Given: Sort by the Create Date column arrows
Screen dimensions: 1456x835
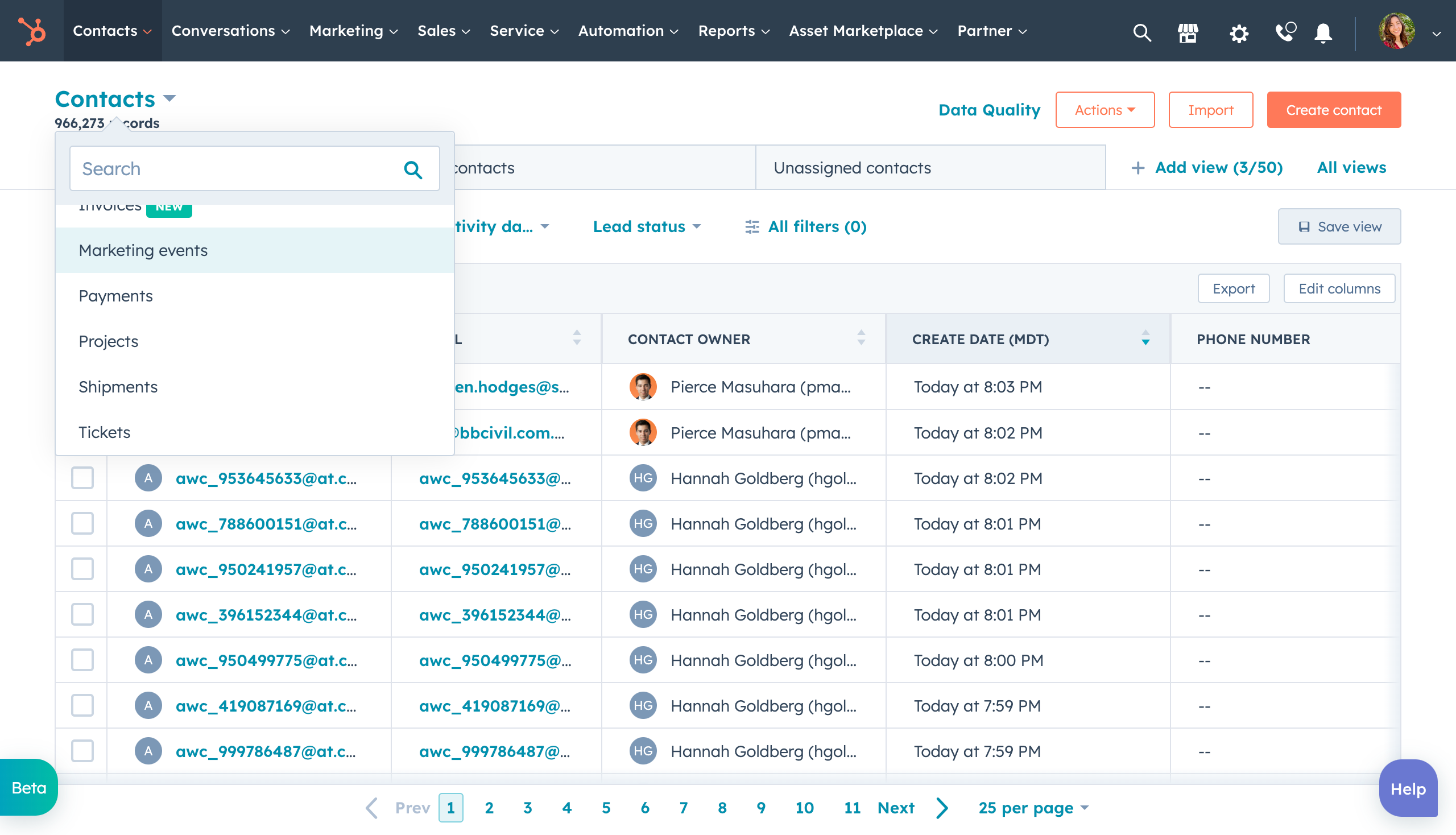Looking at the screenshot, I should click(1145, 337).
